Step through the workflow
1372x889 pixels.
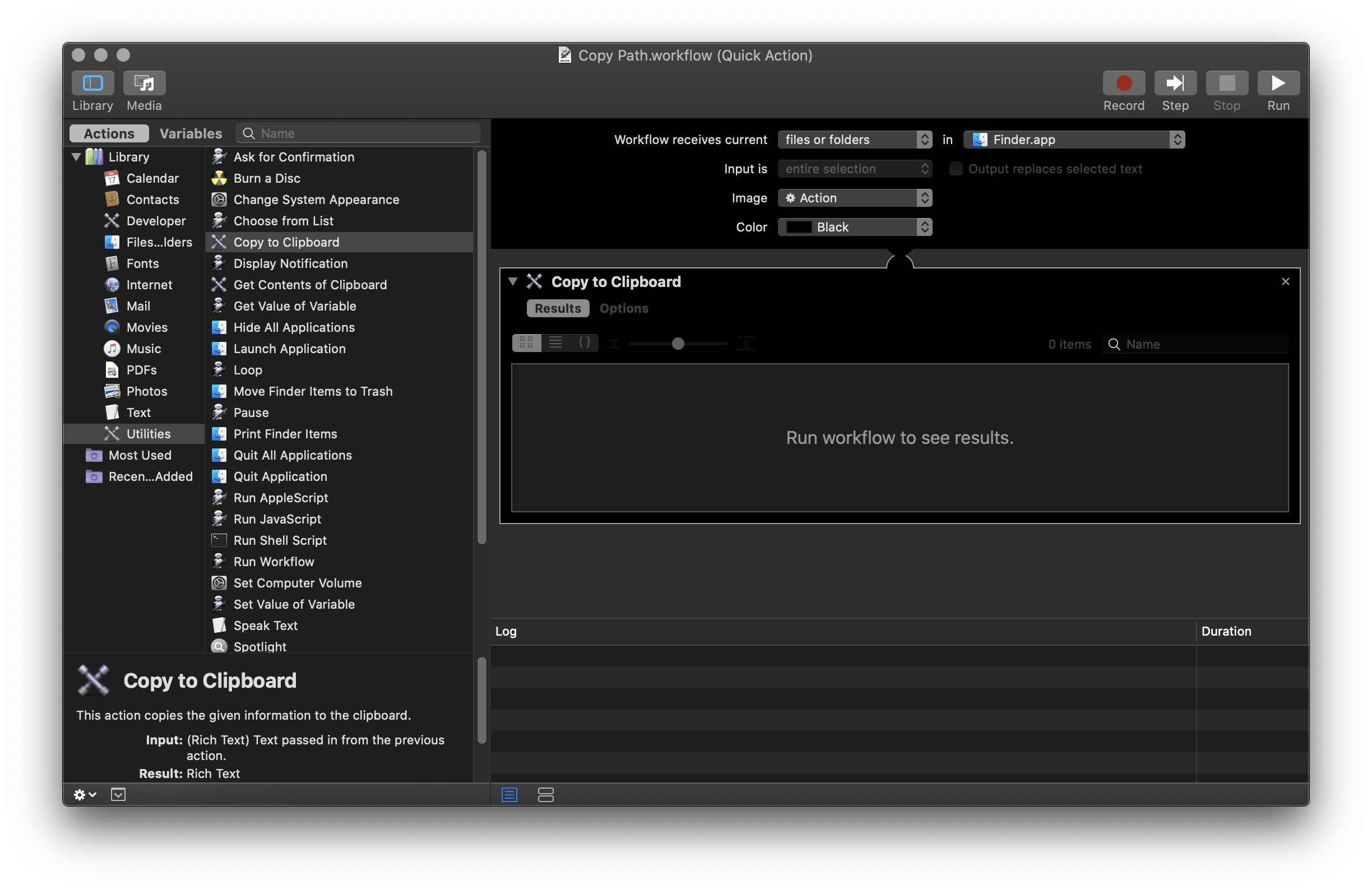[1175, 83]
